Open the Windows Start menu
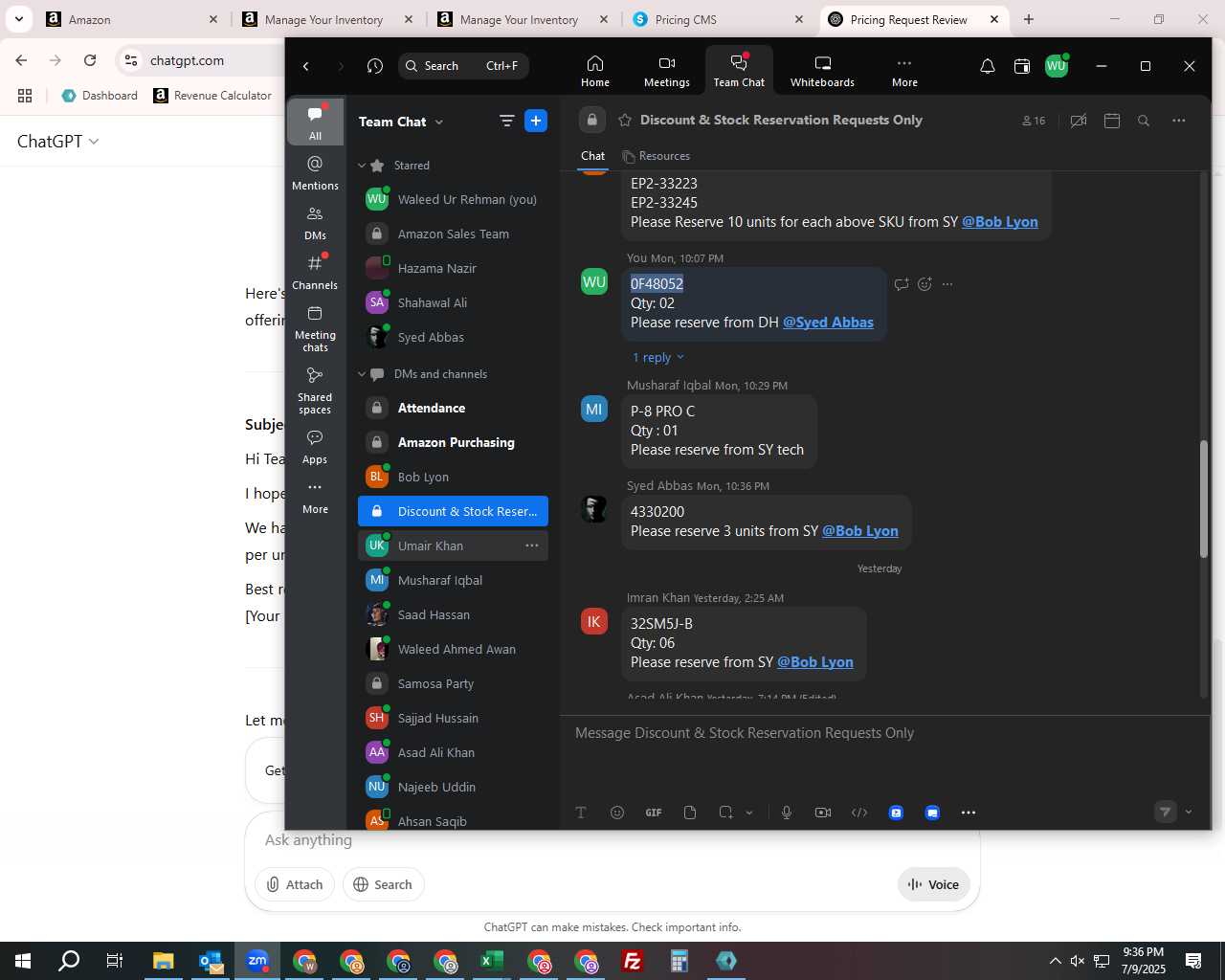The height and width of the screenshot is (980, 1225). pyautogui.click(x=23, y=961)
